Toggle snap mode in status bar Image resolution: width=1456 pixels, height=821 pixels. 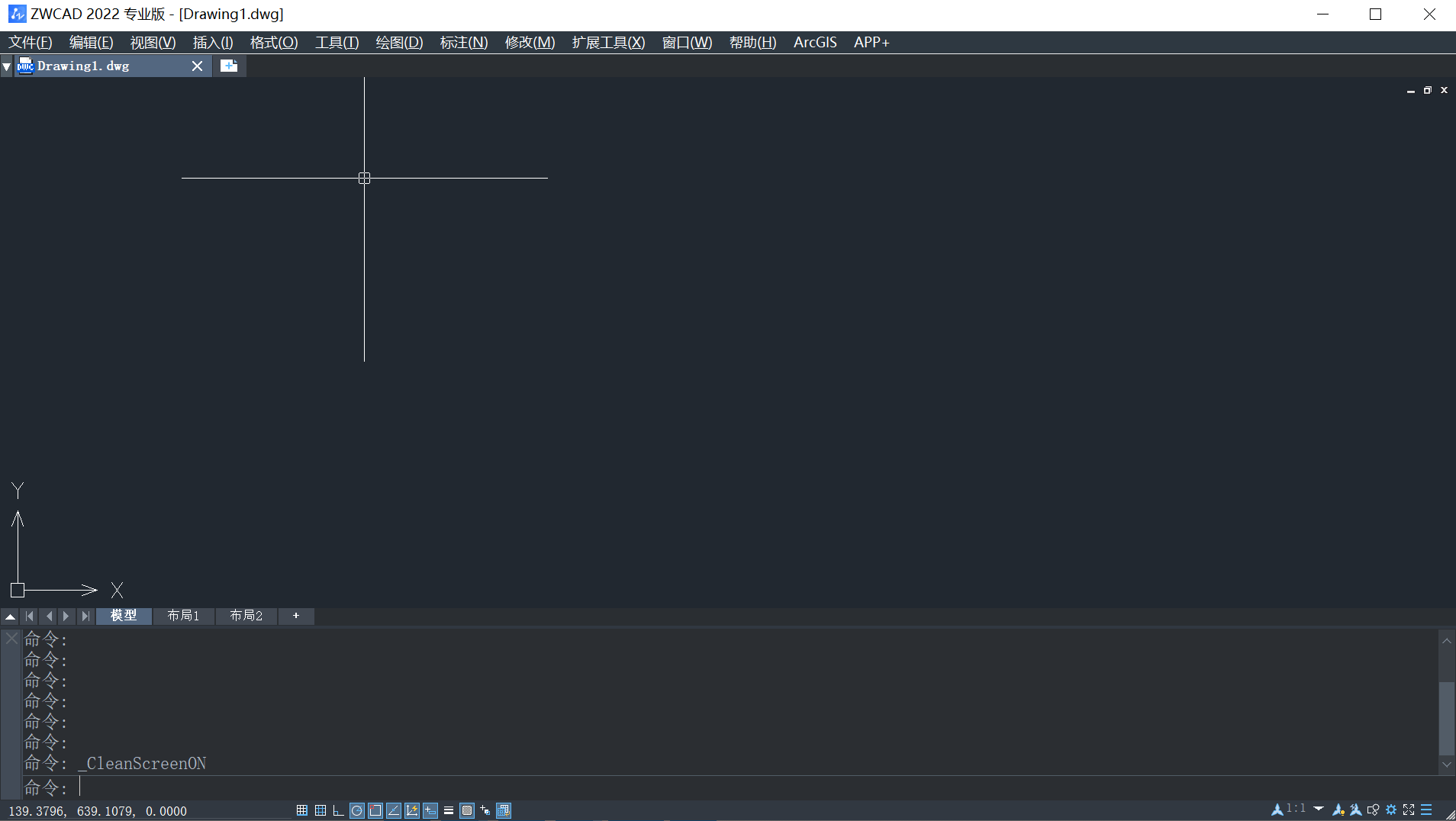tap(302, 810)
